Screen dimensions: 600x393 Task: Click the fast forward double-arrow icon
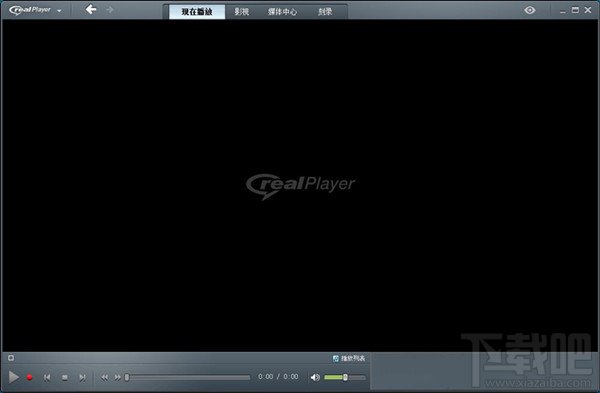(117, 377)
